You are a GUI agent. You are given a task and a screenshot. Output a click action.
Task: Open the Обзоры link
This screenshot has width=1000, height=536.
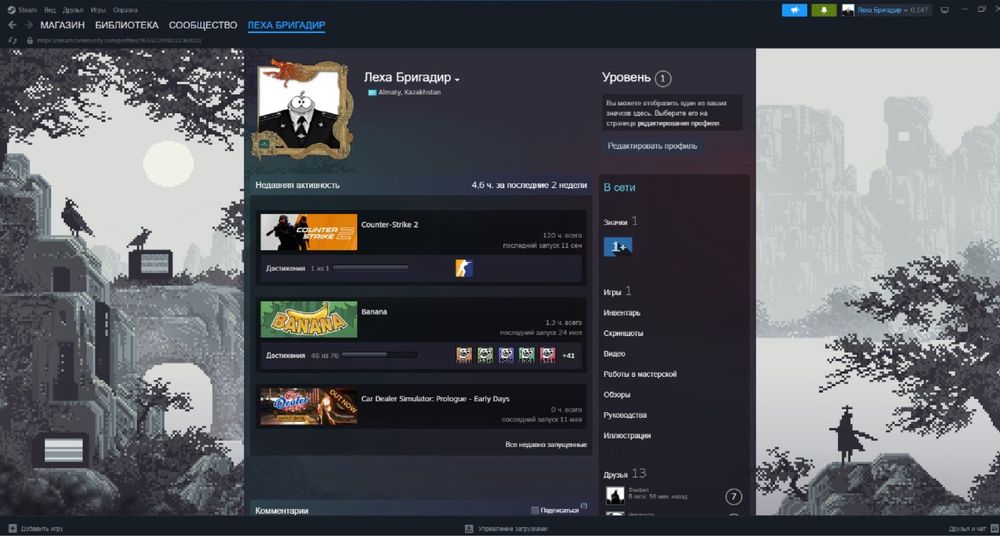[x=617, y=395]
